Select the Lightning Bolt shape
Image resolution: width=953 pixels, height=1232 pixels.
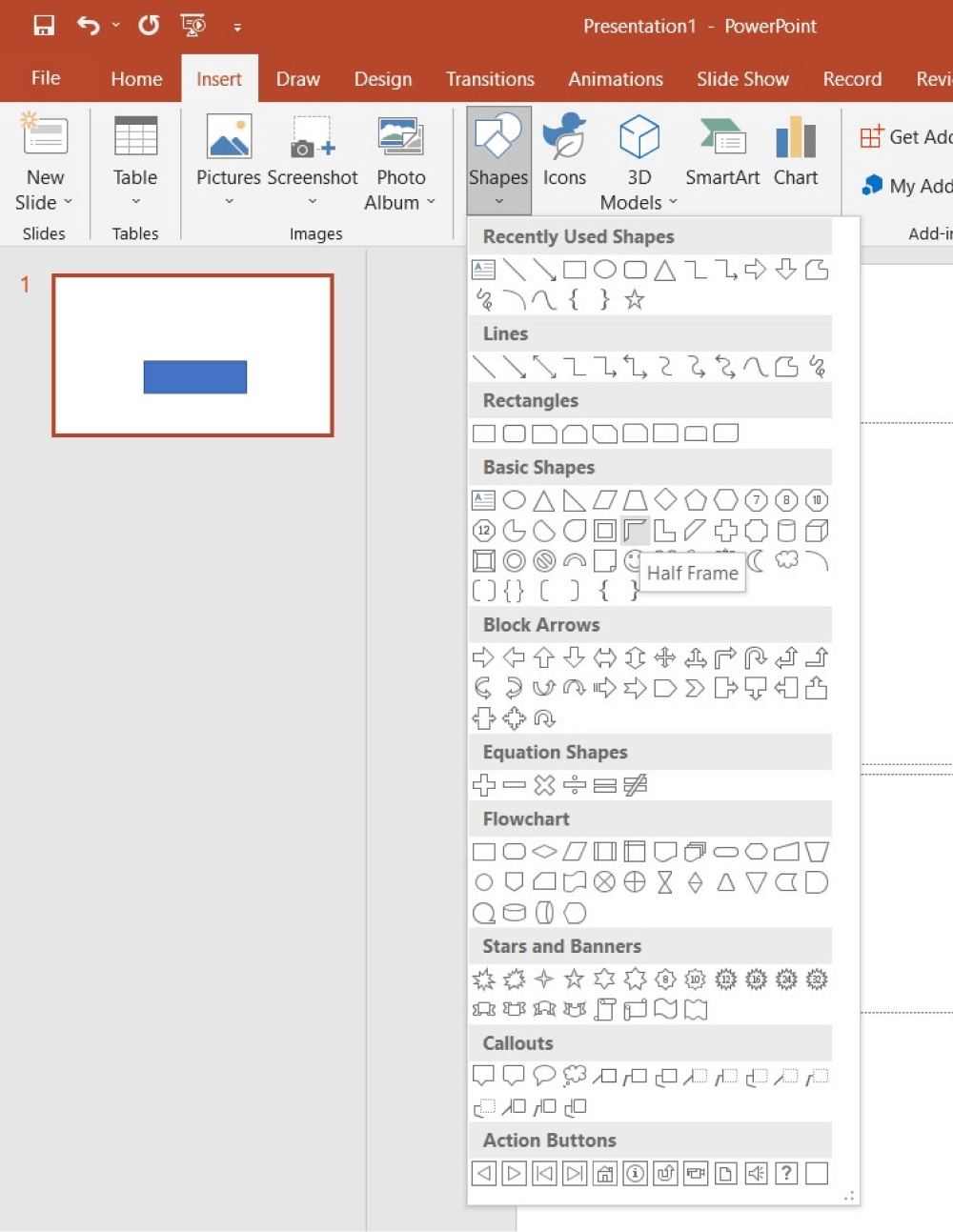[x=696, y=560]
